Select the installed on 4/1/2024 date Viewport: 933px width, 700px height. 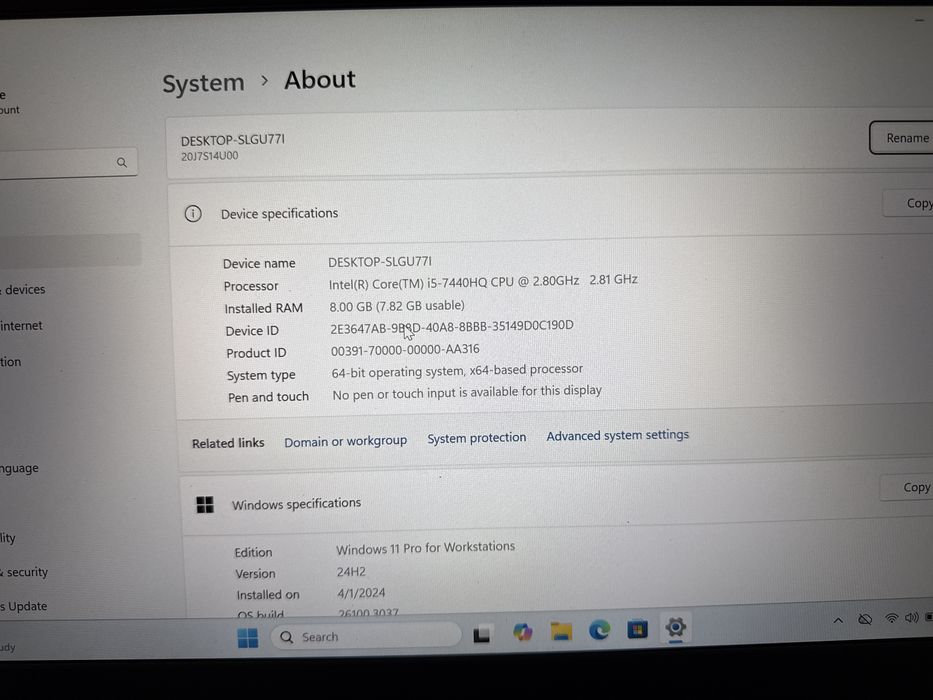(x=361, y=593)
